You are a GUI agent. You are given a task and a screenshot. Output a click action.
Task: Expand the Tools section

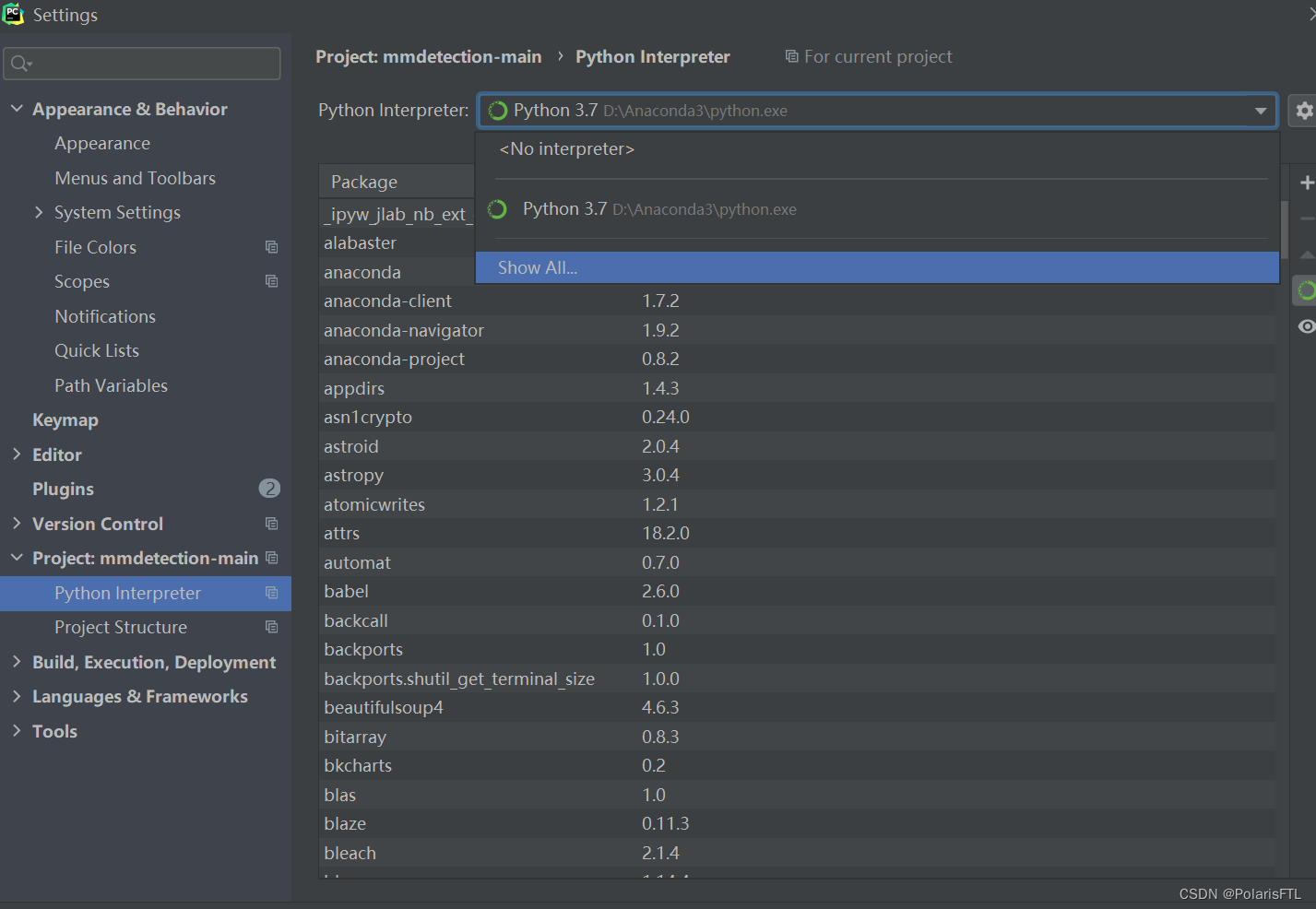[x=17, y=731]
